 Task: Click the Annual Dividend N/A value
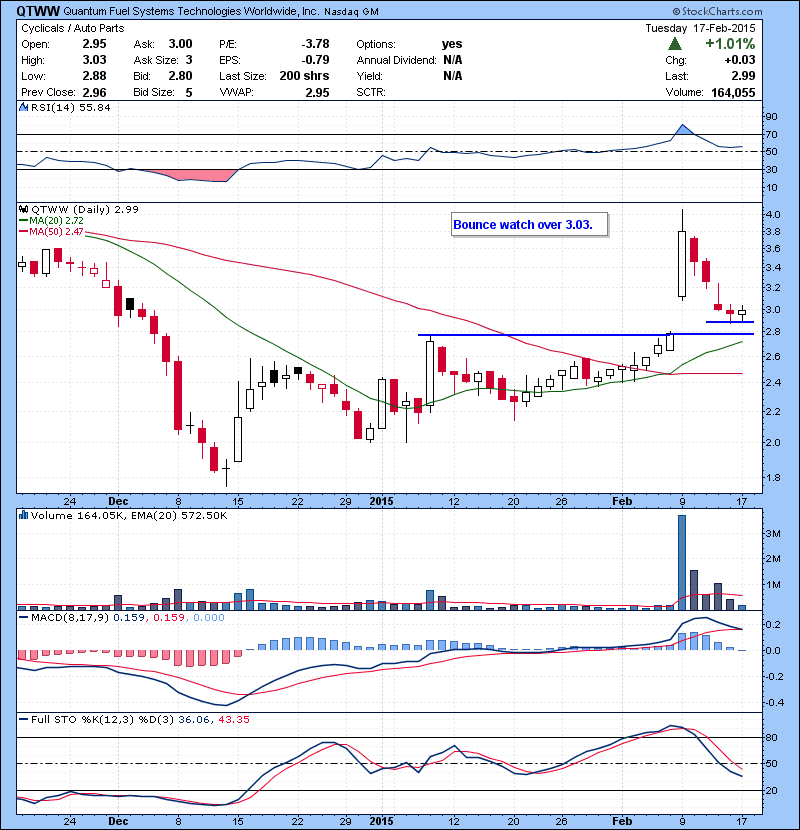pos(453,60)
